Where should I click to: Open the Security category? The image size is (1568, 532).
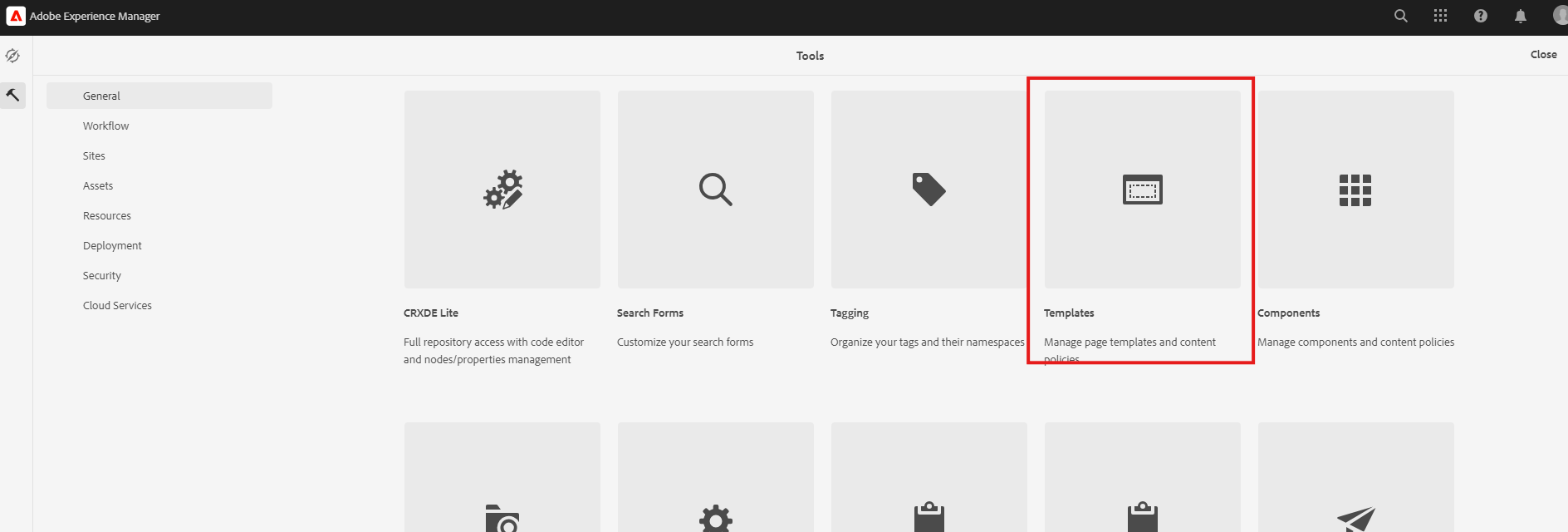[x=102, y=275]
